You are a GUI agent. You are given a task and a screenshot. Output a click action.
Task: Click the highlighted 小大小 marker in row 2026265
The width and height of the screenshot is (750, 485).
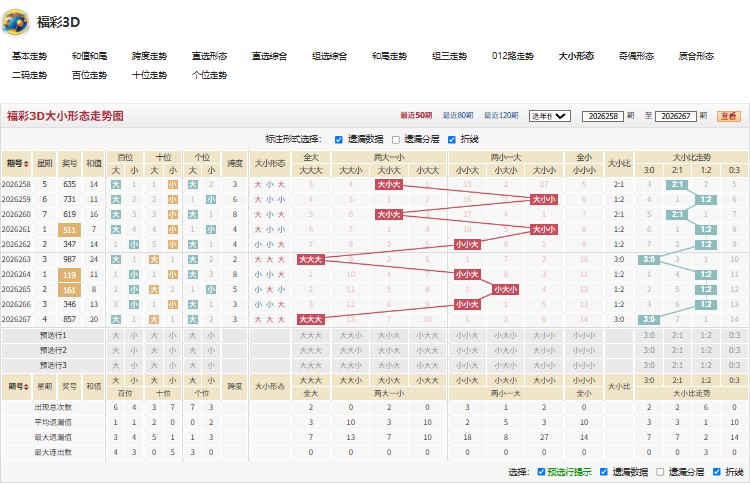(506, 289)
